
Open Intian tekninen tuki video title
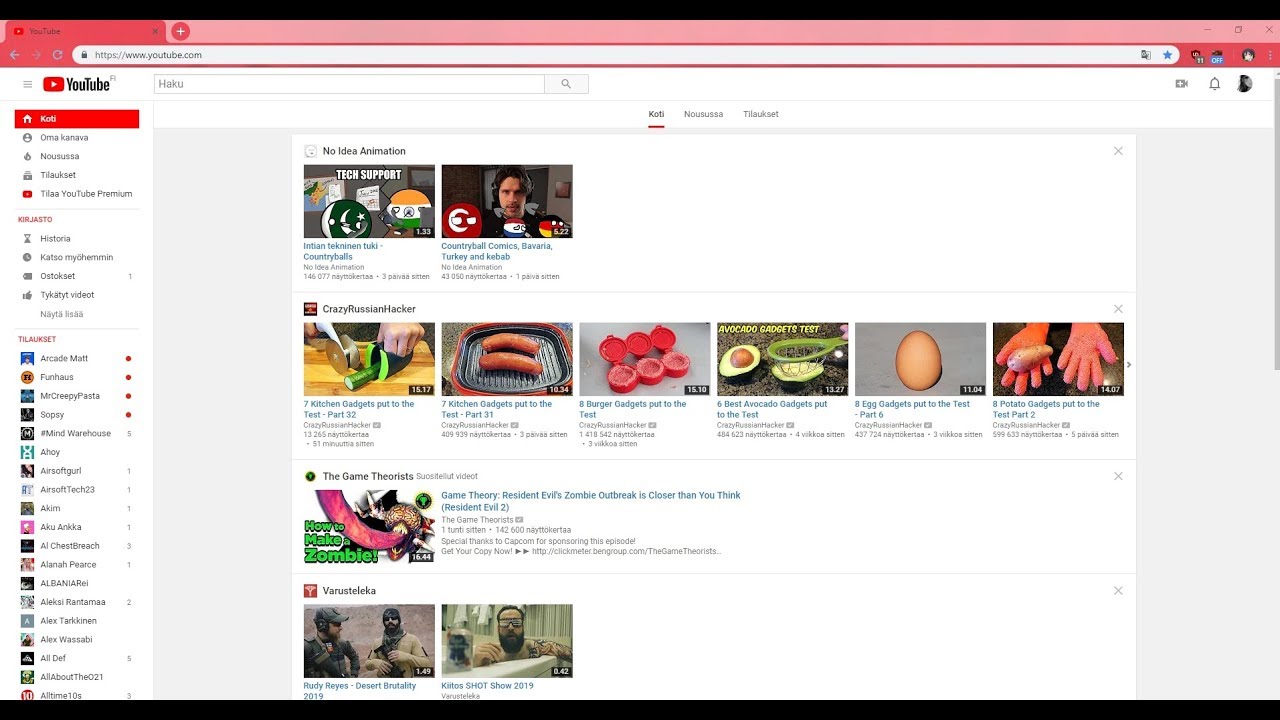343,251
